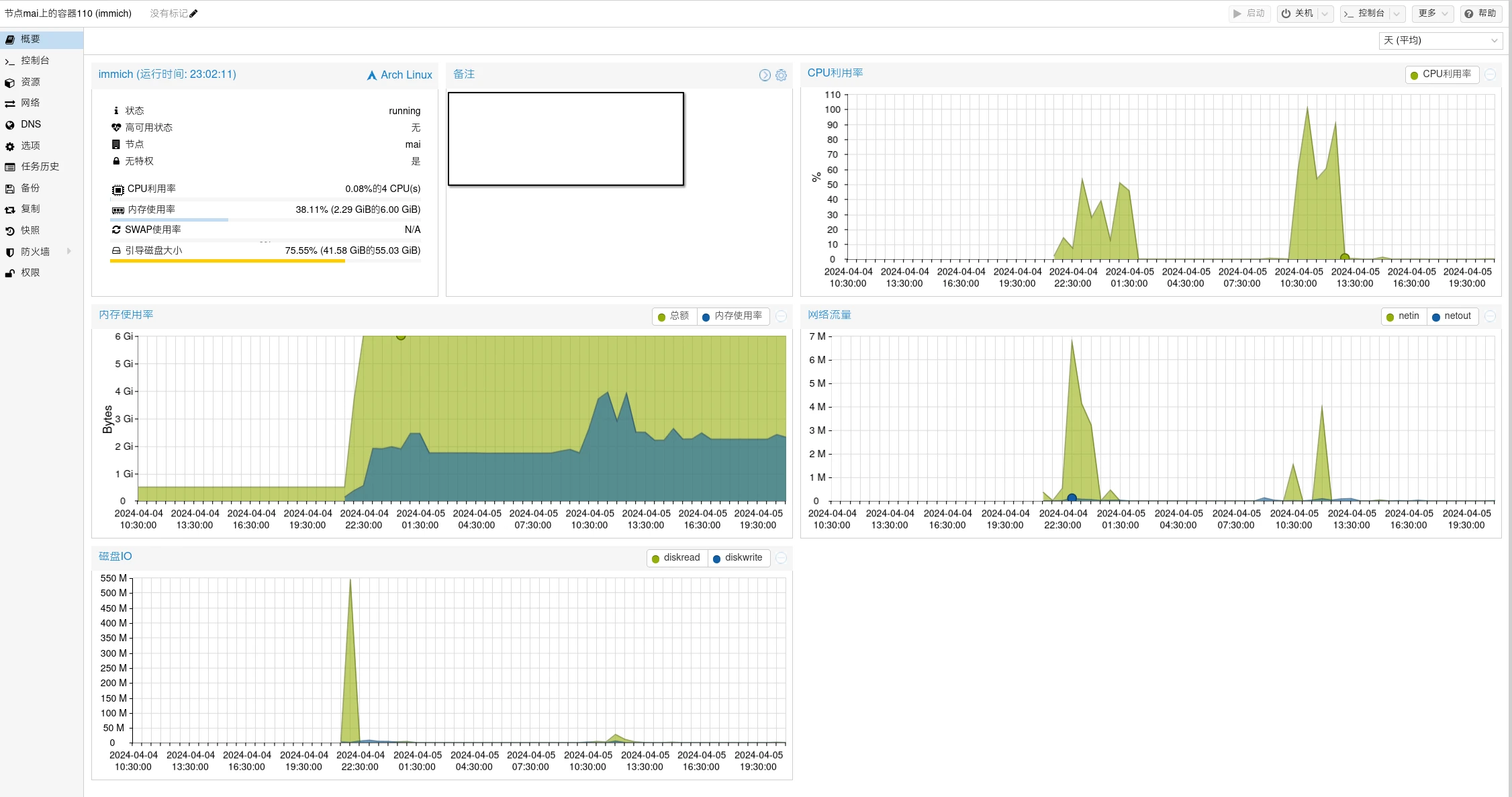1512x797 pixels.
Task: Toggle the diskread legend series
Action: coord(677,558)
